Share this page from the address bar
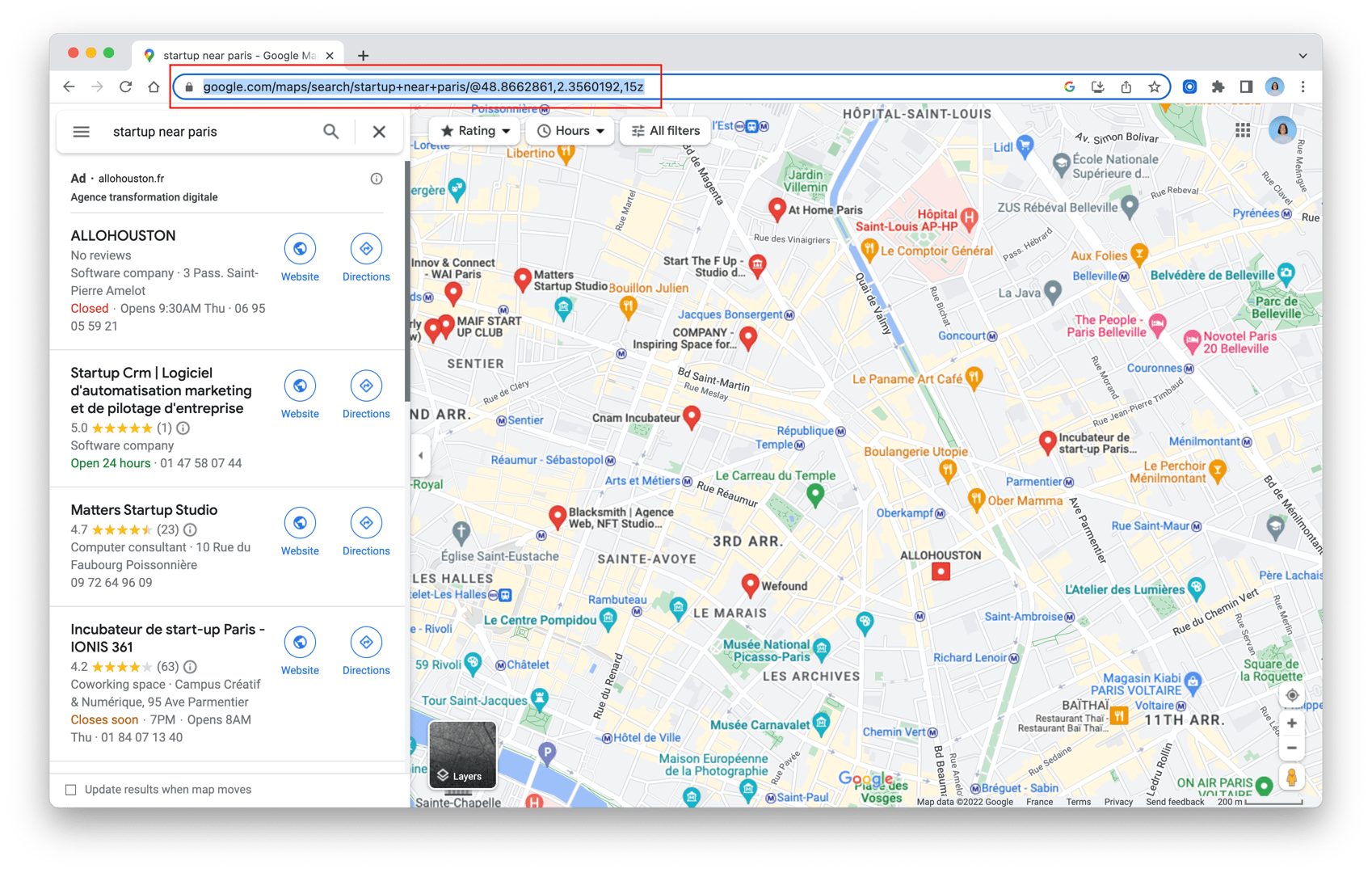 pos(1126,86)
